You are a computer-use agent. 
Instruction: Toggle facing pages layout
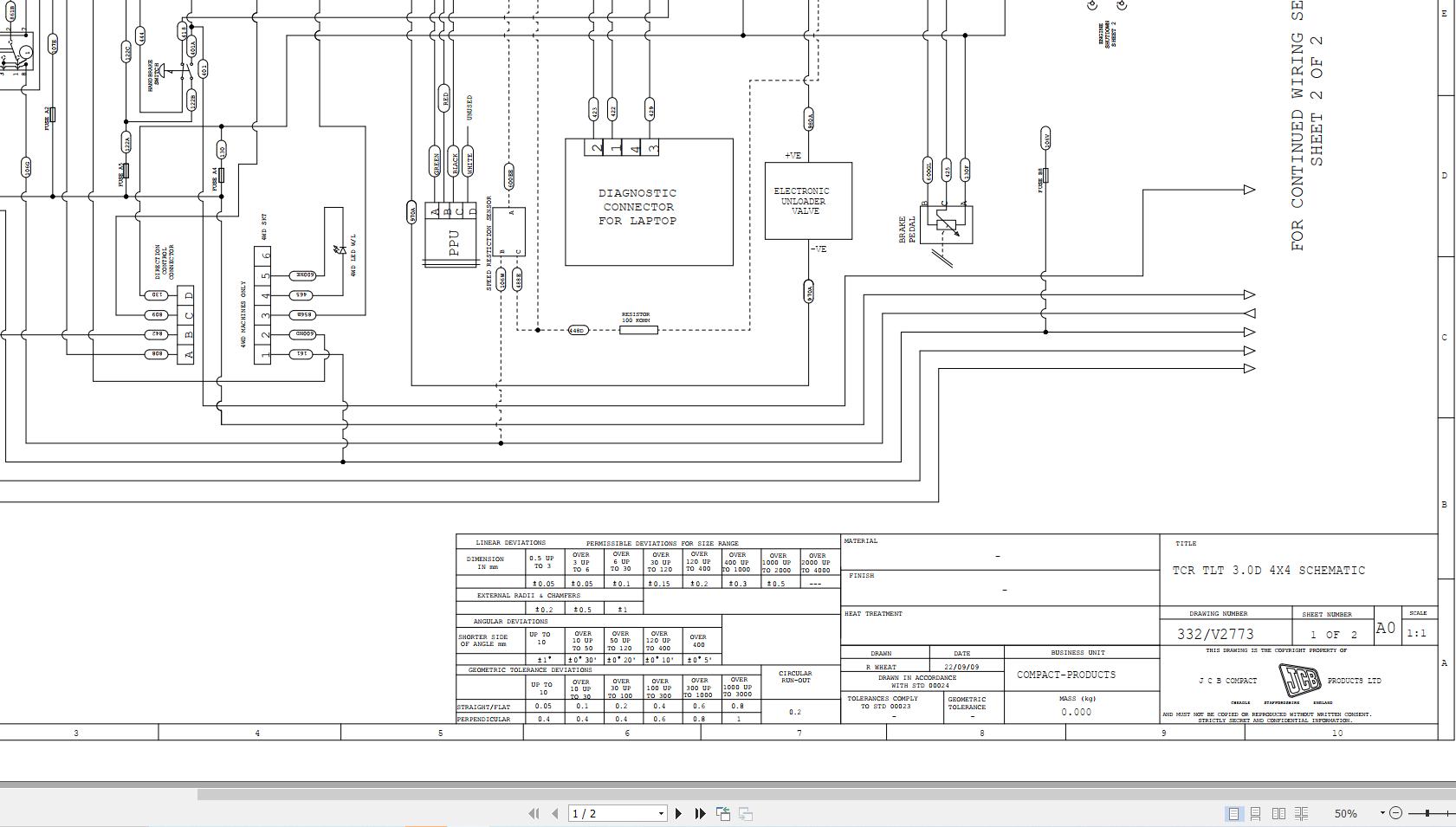(1279, 813)
